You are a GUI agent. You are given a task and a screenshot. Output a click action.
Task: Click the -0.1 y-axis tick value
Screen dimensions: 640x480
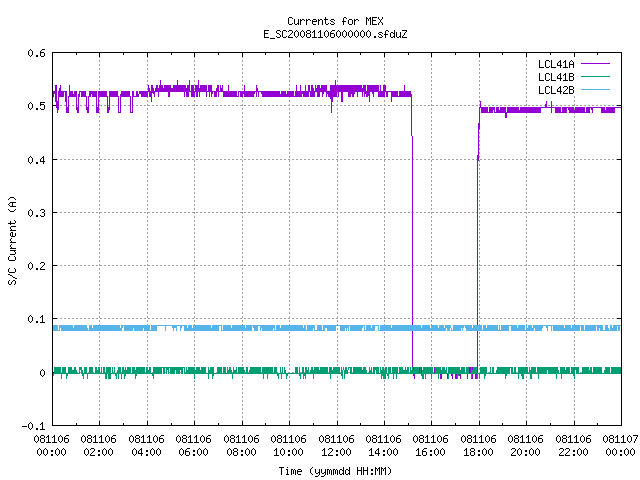(x=33, y=426)
